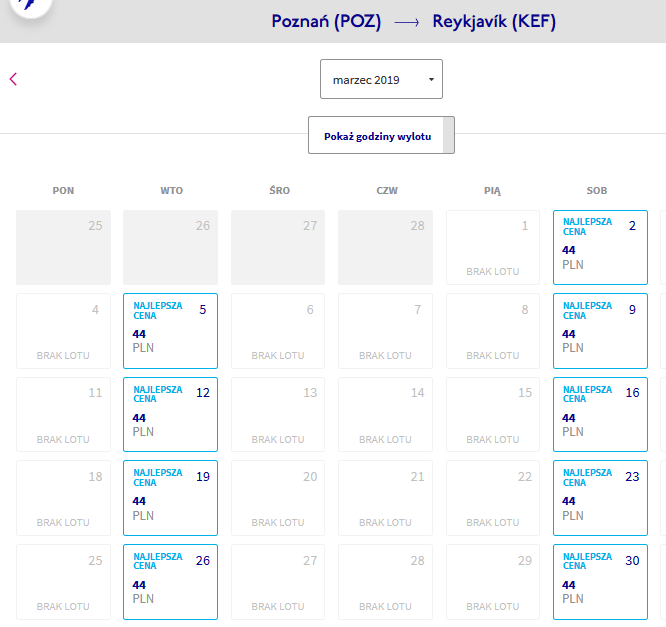Click day 22 cell marked BRAK LOTU

[x=493, y=498]
